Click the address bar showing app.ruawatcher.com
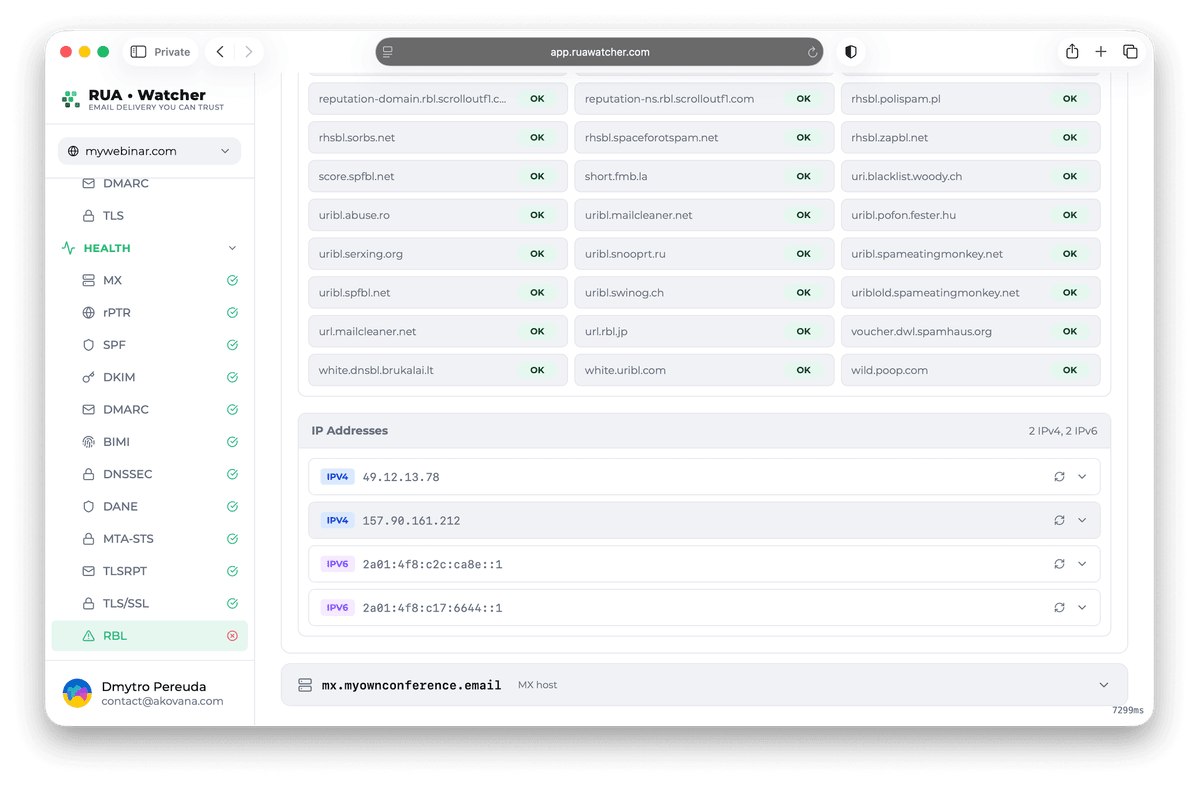This screenshot has height=786, width=1199. [x=600, y=51]
